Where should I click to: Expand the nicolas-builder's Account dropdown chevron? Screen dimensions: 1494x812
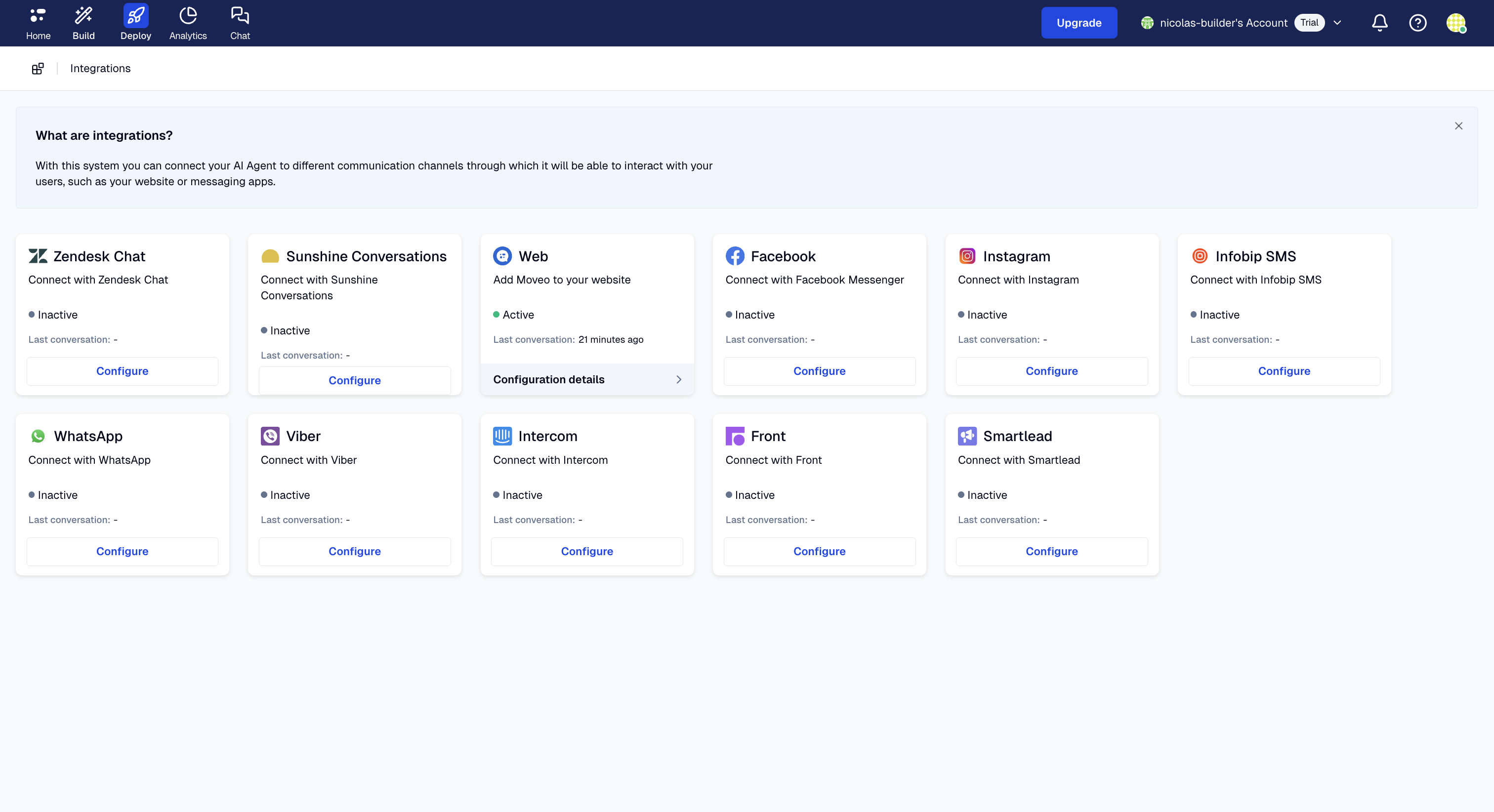tap(1337, 23)
